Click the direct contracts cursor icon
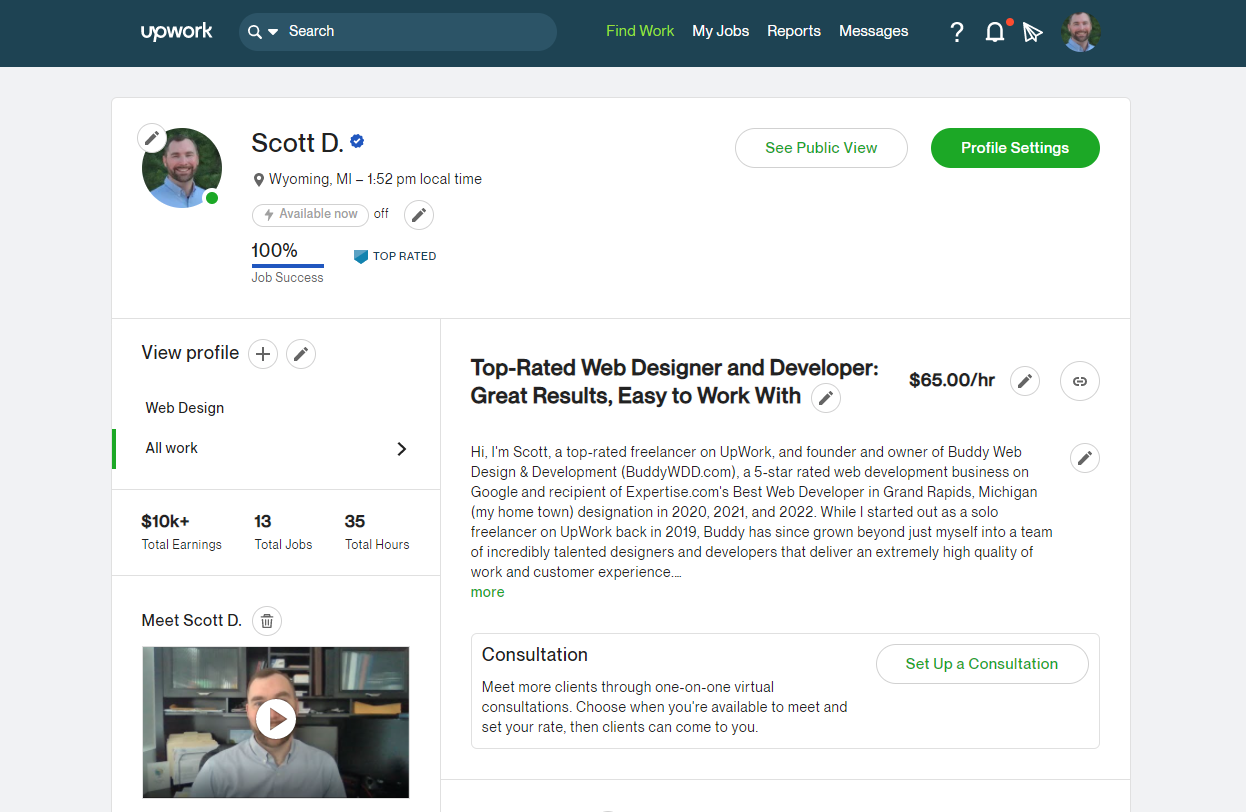 (1032, 33)
